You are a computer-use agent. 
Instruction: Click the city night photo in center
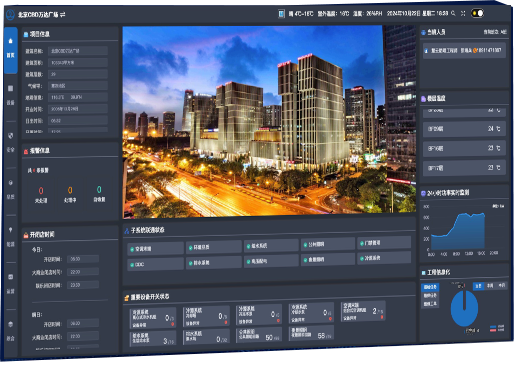[269, 122]
